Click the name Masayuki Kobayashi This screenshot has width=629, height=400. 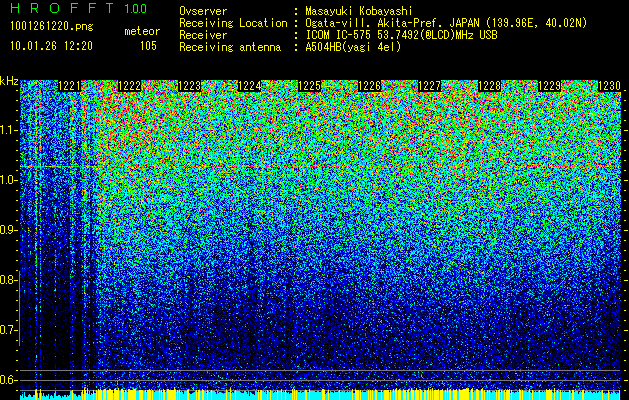359,11
